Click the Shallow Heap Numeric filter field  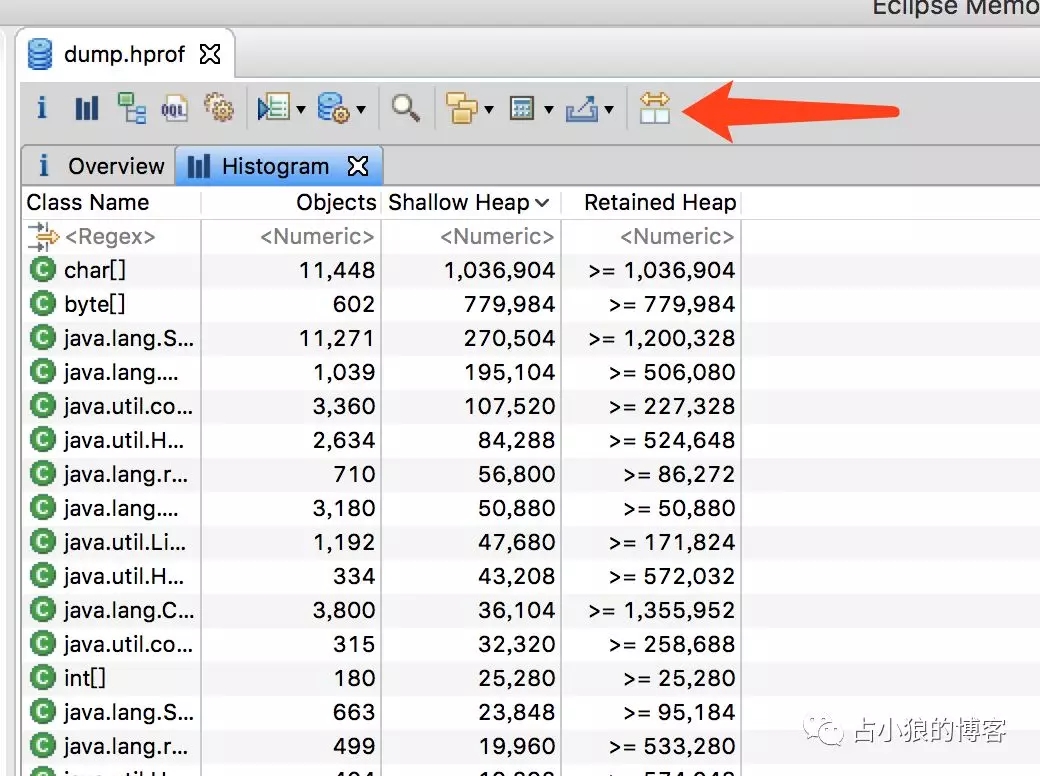pyautogui.click(x=471, y=236)
